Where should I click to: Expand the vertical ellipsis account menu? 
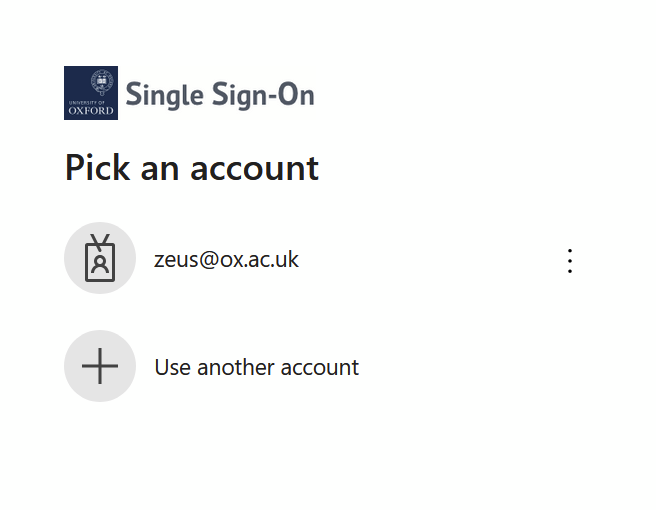(570, 261)
